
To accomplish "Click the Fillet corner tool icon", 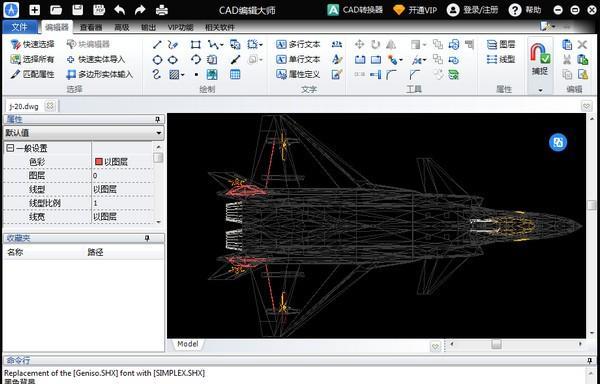I will pos(391,75).
